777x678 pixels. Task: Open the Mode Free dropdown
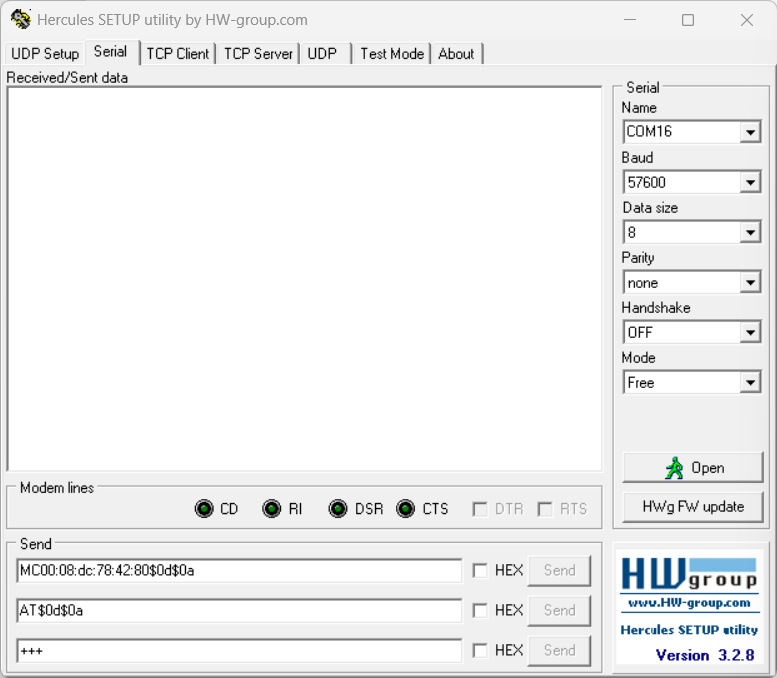[x=750, y=383]
